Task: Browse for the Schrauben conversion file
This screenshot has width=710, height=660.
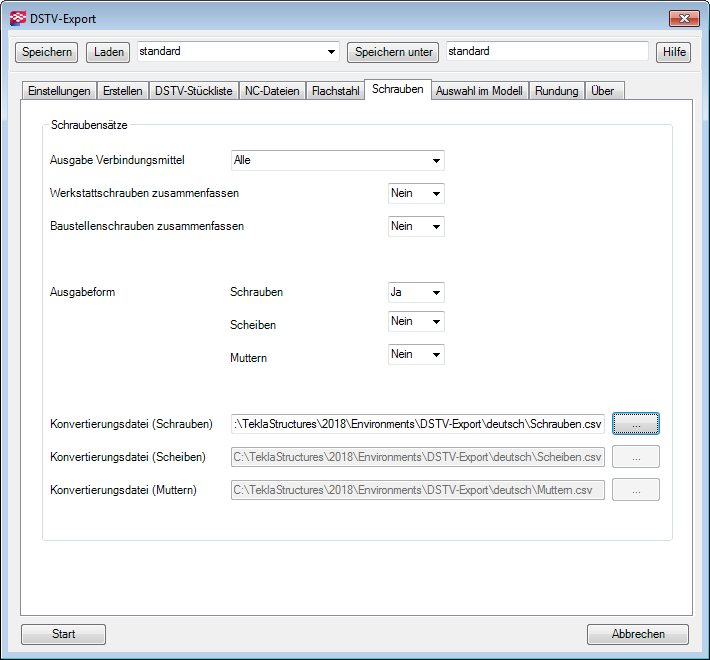Action: (636, 424)
